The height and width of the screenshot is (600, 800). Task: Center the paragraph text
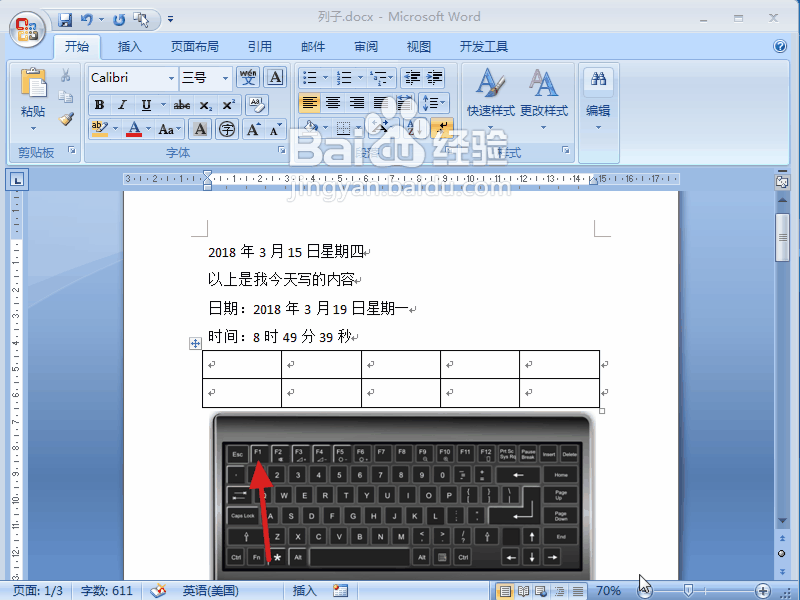coord(333,103)
